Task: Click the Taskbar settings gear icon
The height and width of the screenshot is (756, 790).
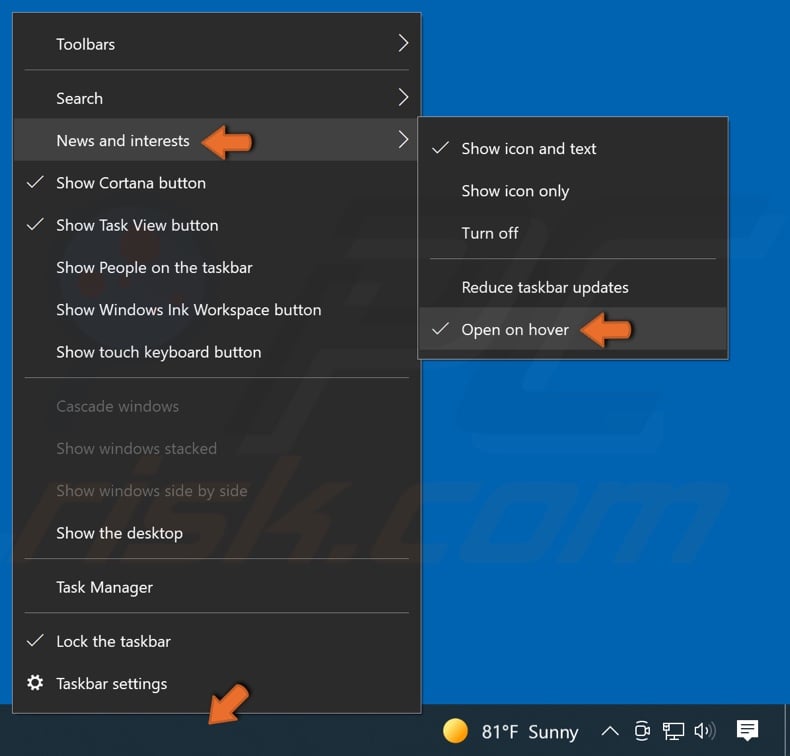Action: click(x=35, y=683)
